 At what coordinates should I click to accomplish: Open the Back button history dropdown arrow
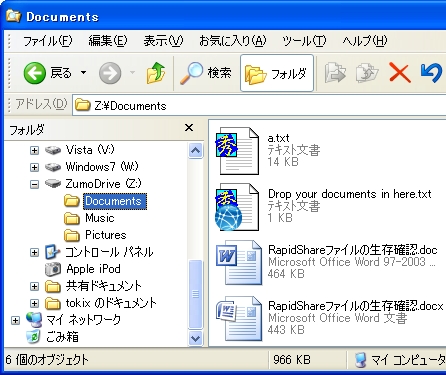83,72
